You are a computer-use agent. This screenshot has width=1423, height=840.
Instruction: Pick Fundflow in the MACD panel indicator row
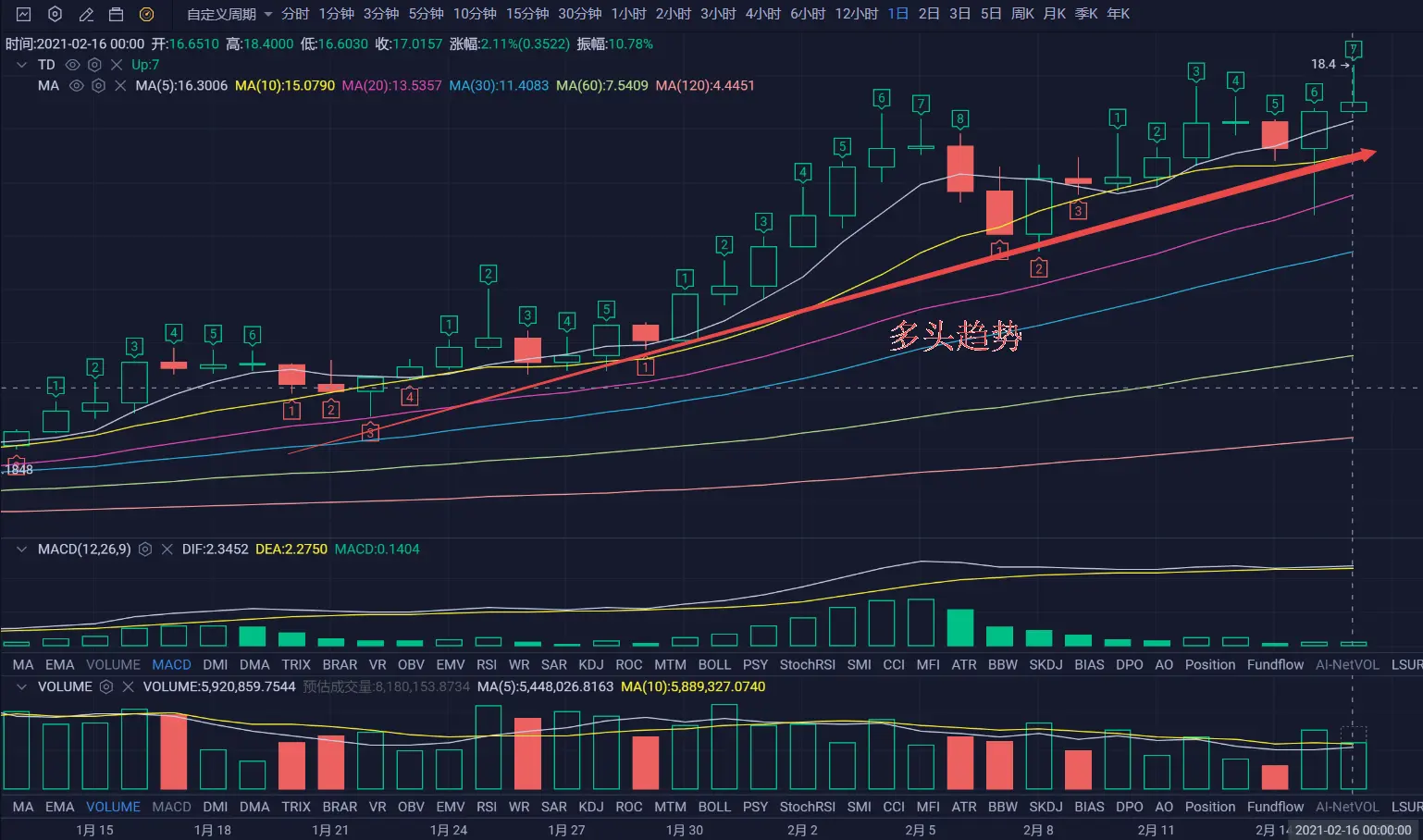pos(1275,665)
